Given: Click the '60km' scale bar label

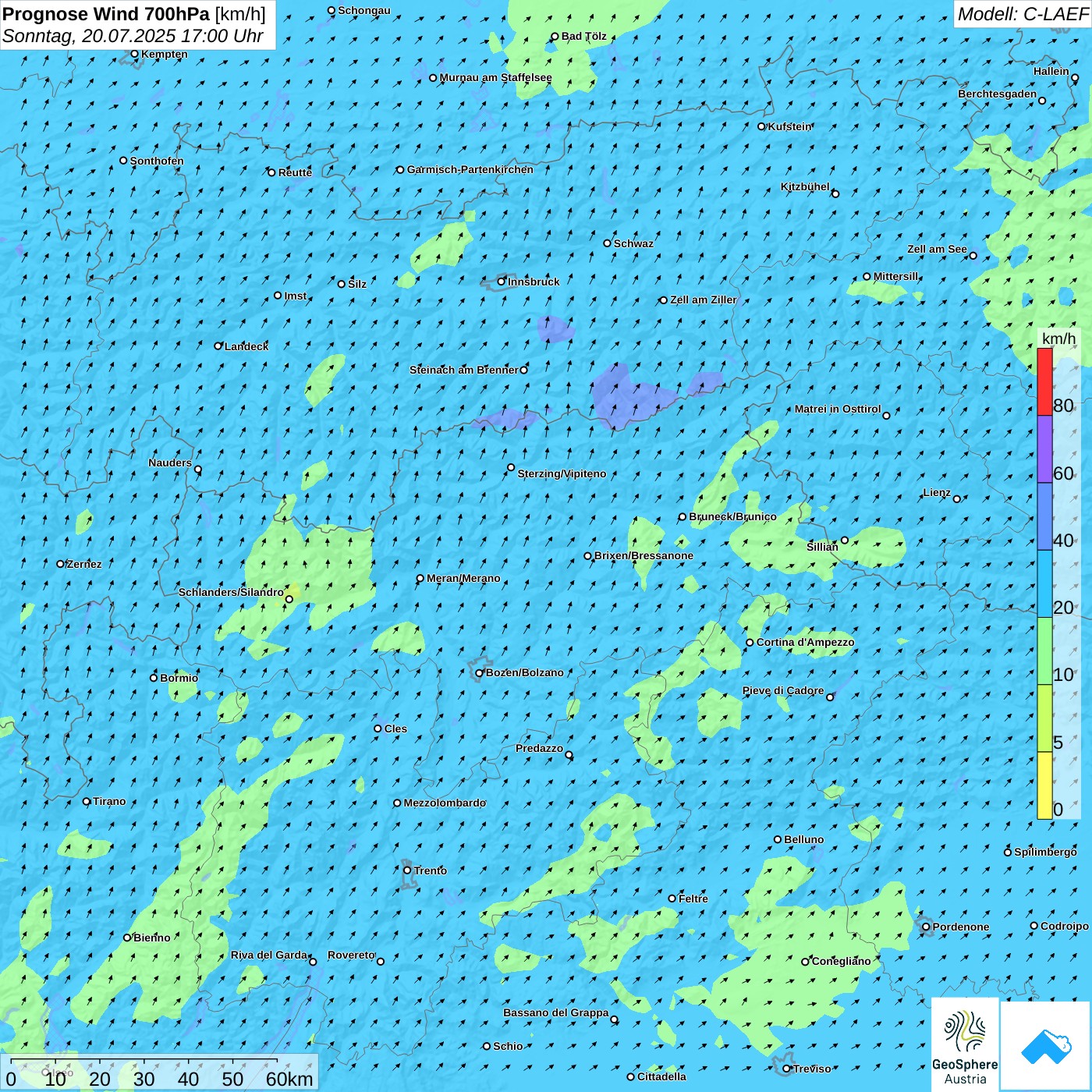Looking at the screenshot, I should pyautogui.click(x=289, y=1079).
